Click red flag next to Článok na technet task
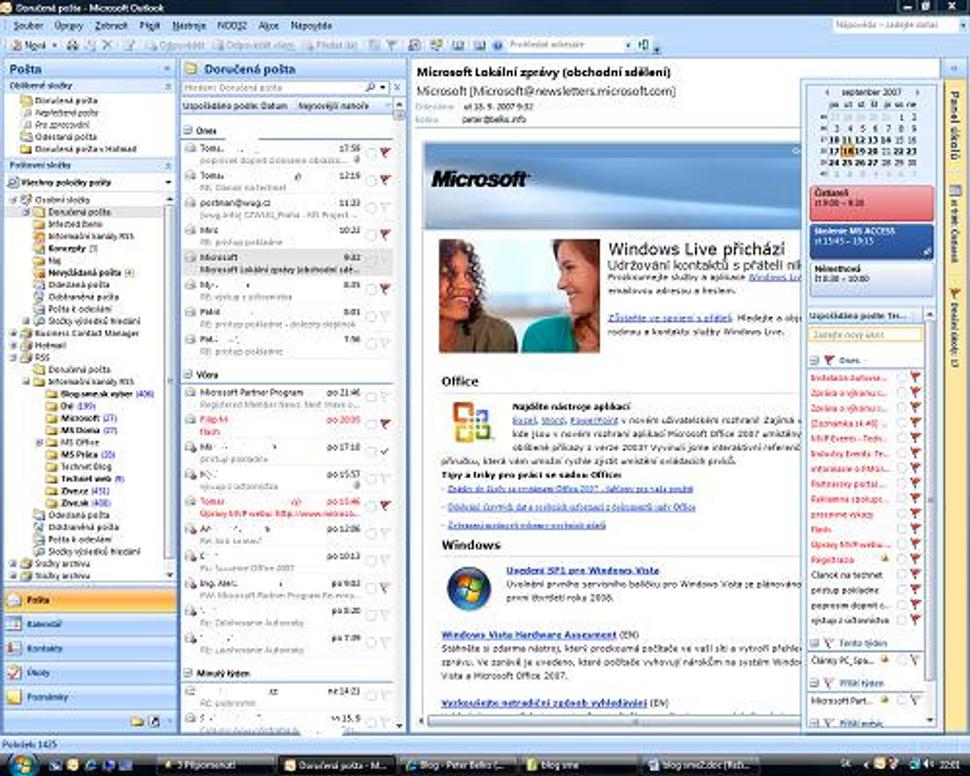Image resolution: width=970 pixels, height=776 pixels. tap(916, 574)
